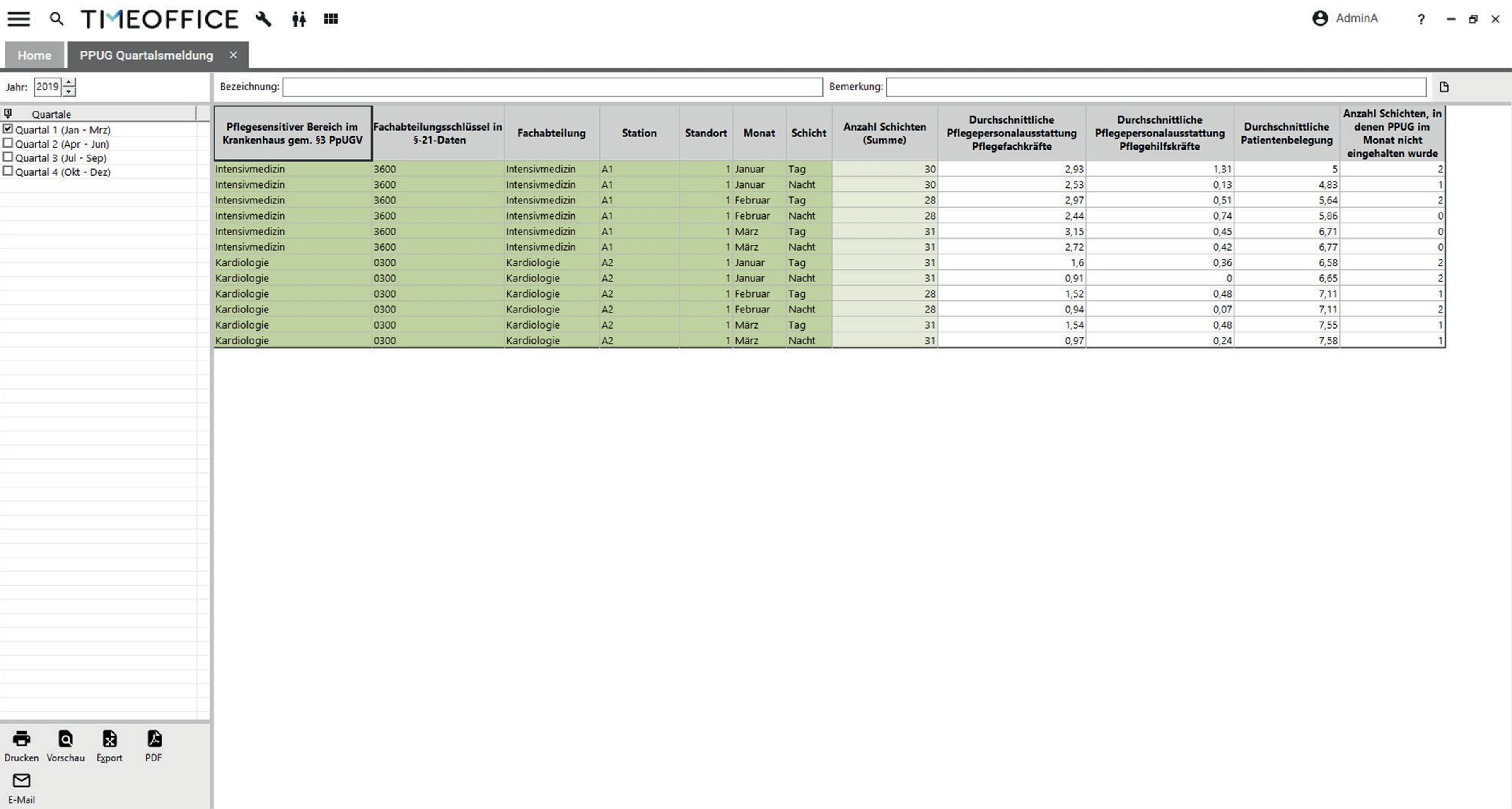Viewport: 1512px width, 809px height.
Task: Click the search magnifier icon
Action: pos(56,19)
